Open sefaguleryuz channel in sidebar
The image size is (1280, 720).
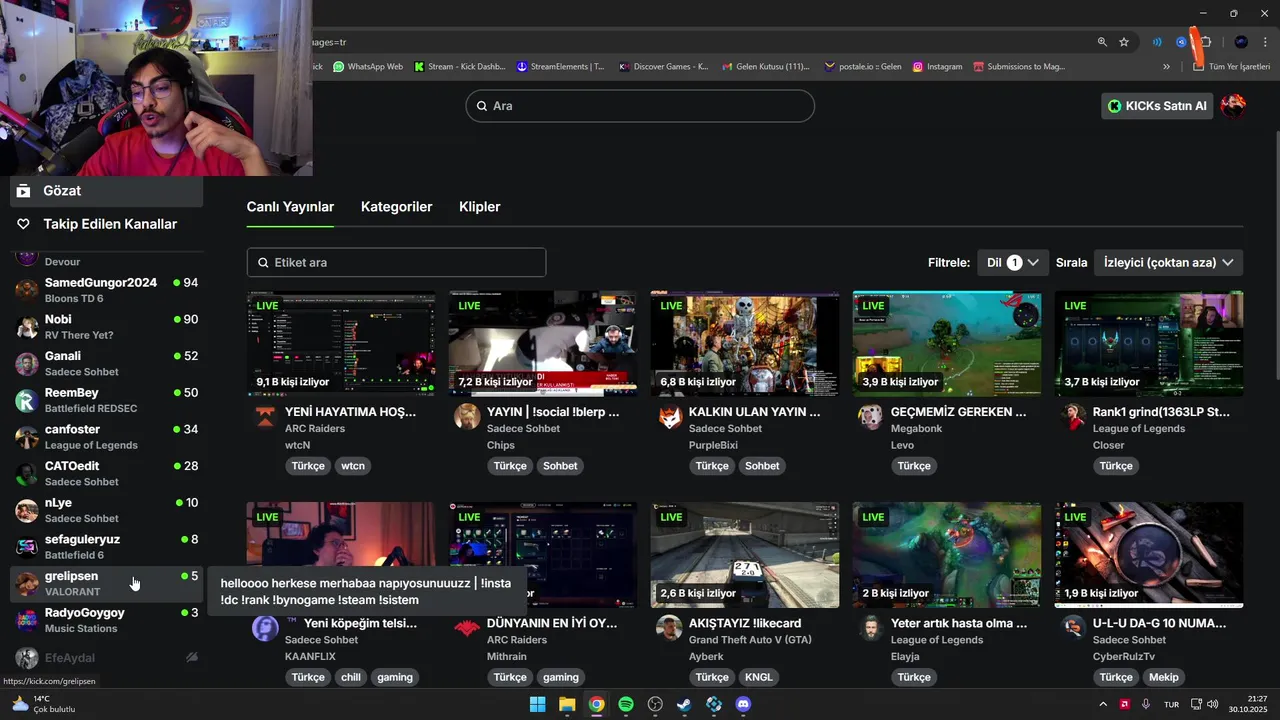click(106, 547)
